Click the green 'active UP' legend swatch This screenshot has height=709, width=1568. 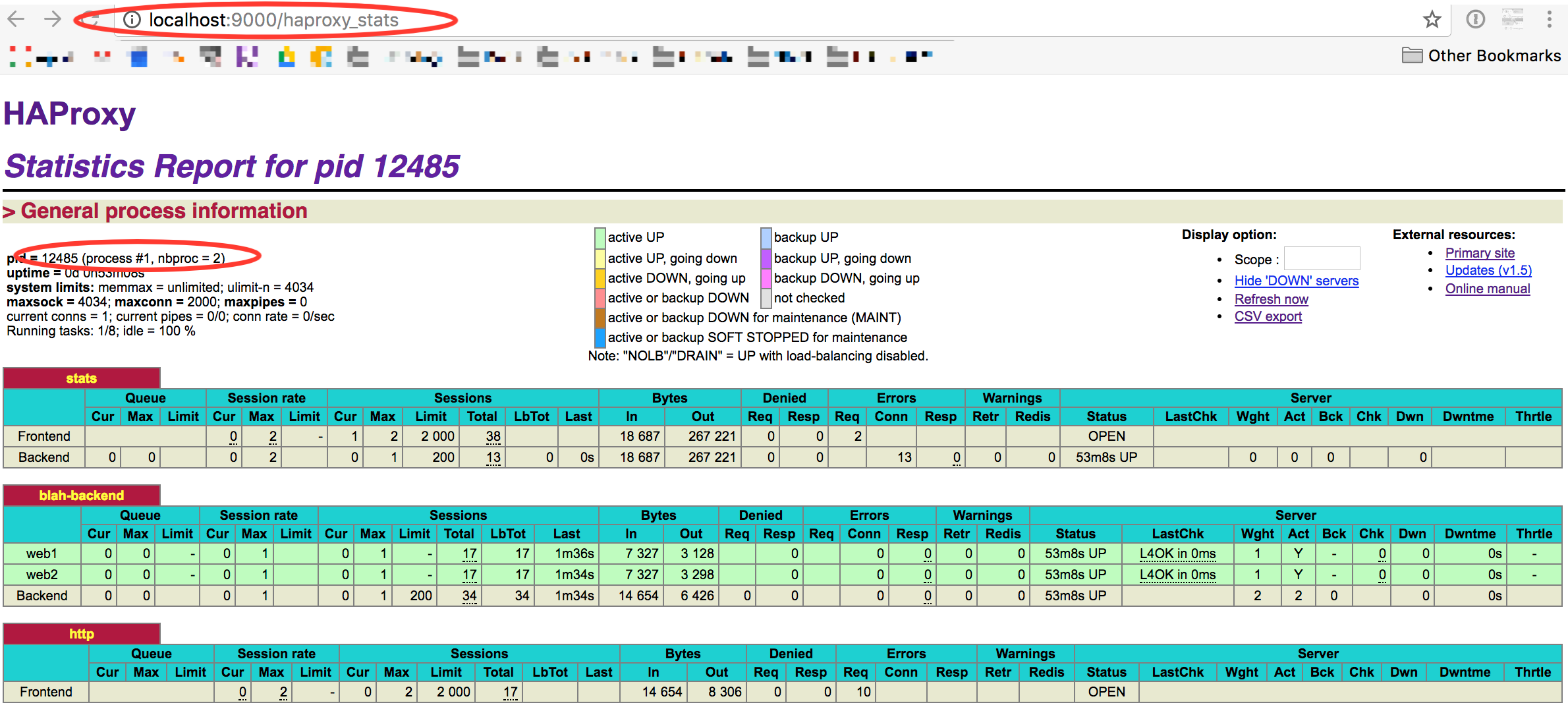pos(600,237)
